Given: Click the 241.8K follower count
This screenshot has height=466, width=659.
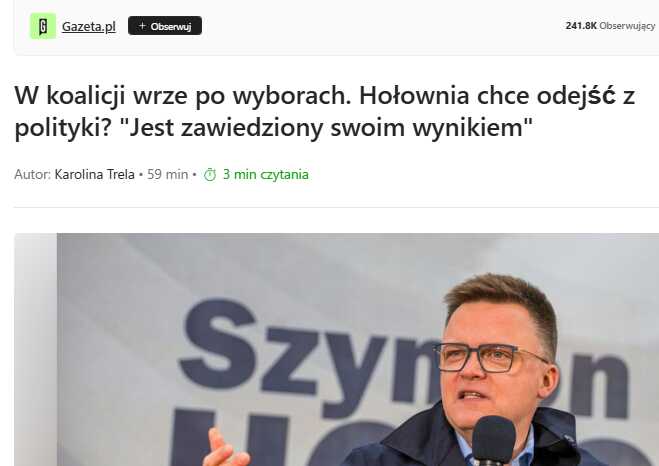Looking at the screenshot, I should click(581, 26).
